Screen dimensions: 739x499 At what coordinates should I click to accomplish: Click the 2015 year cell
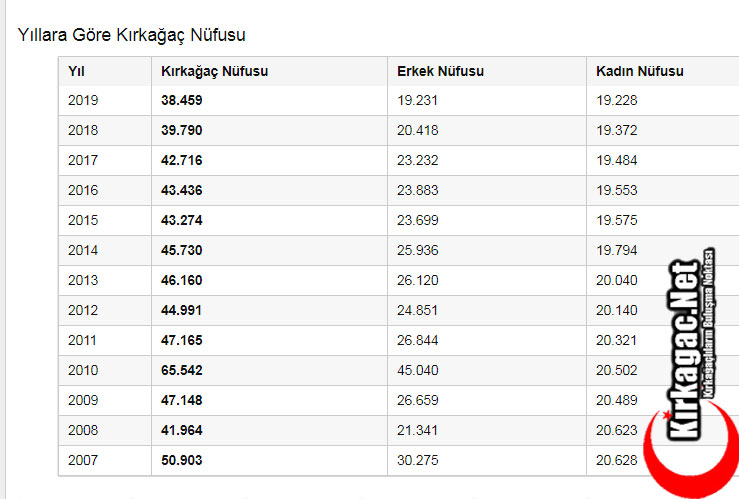83,221
